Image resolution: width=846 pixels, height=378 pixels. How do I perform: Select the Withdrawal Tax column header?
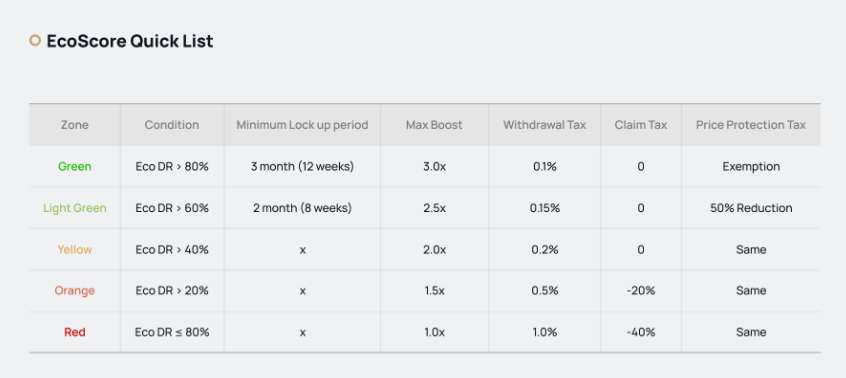(x=544, y=125)
